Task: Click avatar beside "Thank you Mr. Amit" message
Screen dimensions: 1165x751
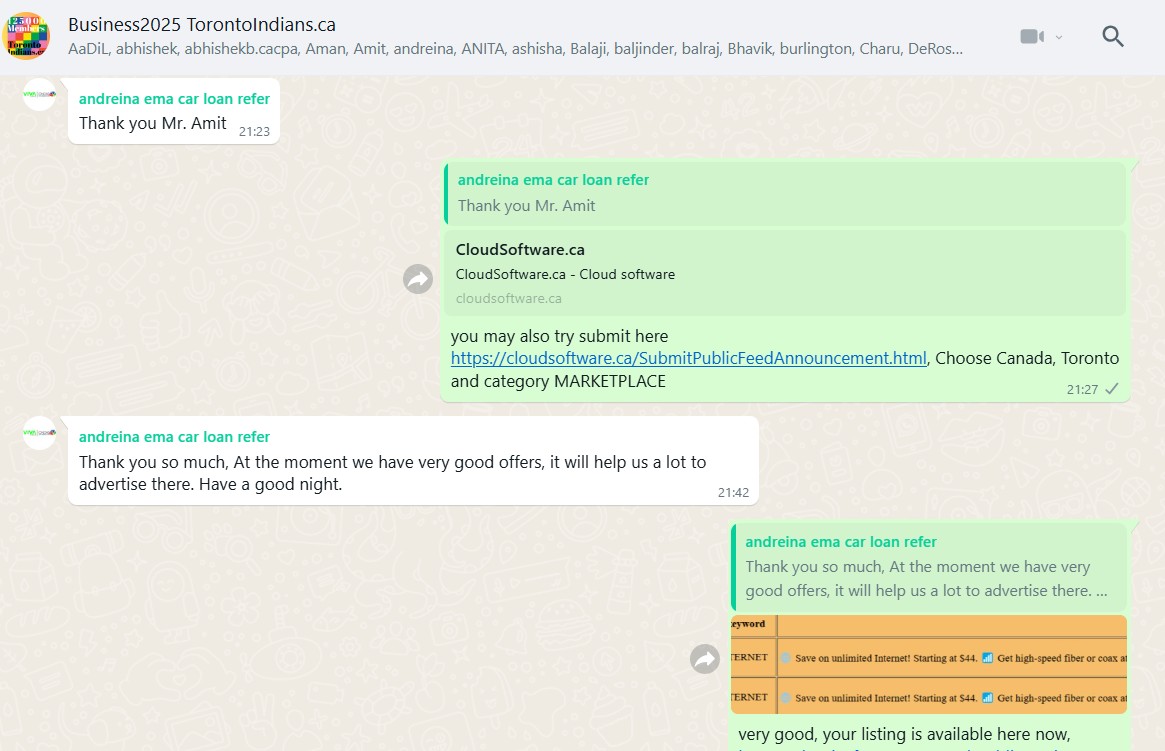Action: [39, 95]
